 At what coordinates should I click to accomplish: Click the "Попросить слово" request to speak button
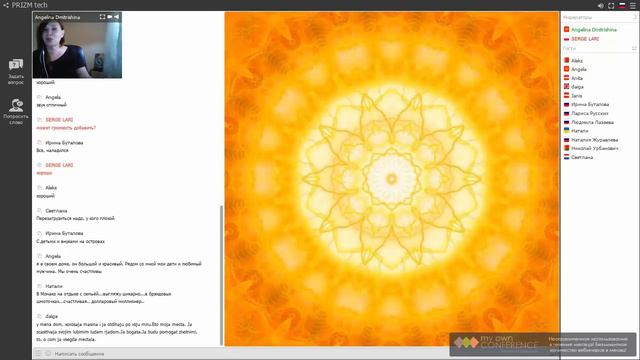[16, 111]
